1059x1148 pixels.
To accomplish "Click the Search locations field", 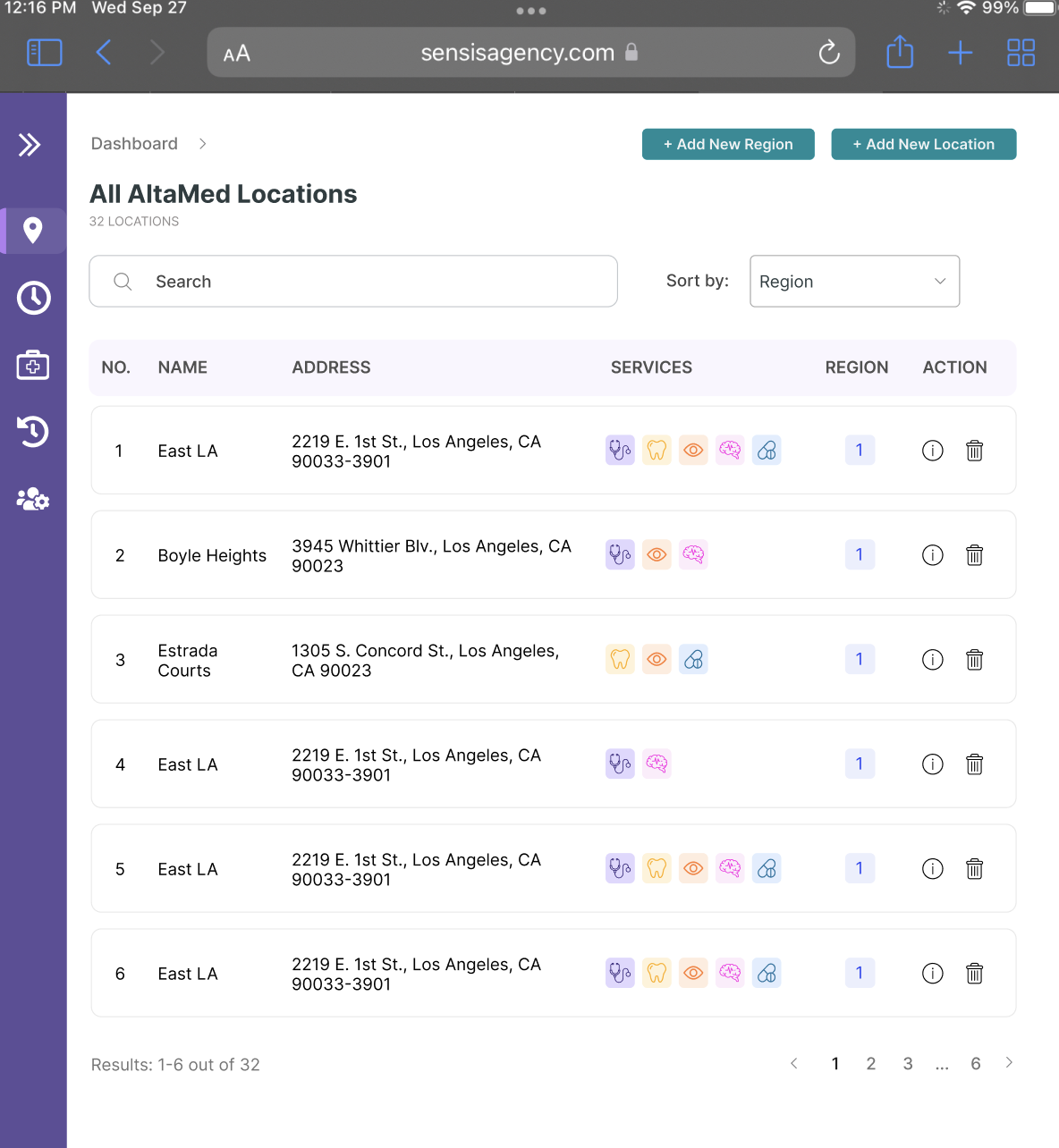I will coord(353,282).
